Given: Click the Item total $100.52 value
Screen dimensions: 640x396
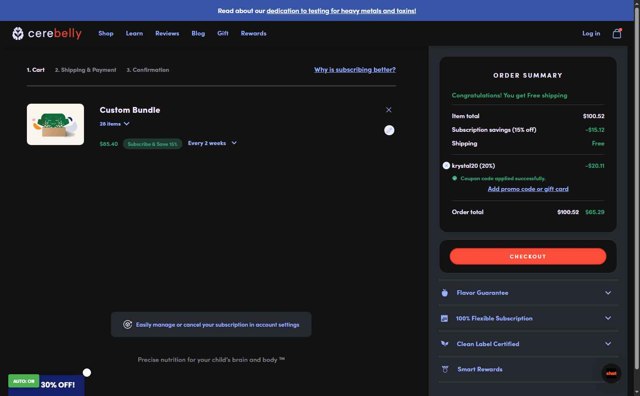Looking at the screenshot, I should coord(593,116).
